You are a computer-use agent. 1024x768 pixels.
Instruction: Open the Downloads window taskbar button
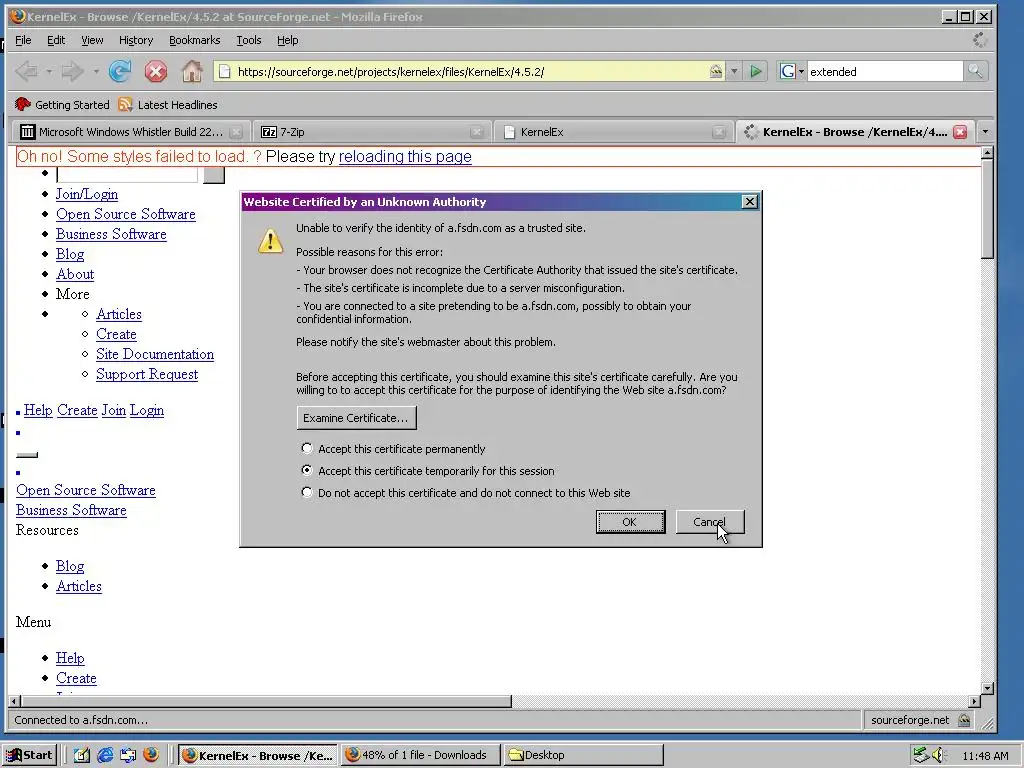click(420, 755)
